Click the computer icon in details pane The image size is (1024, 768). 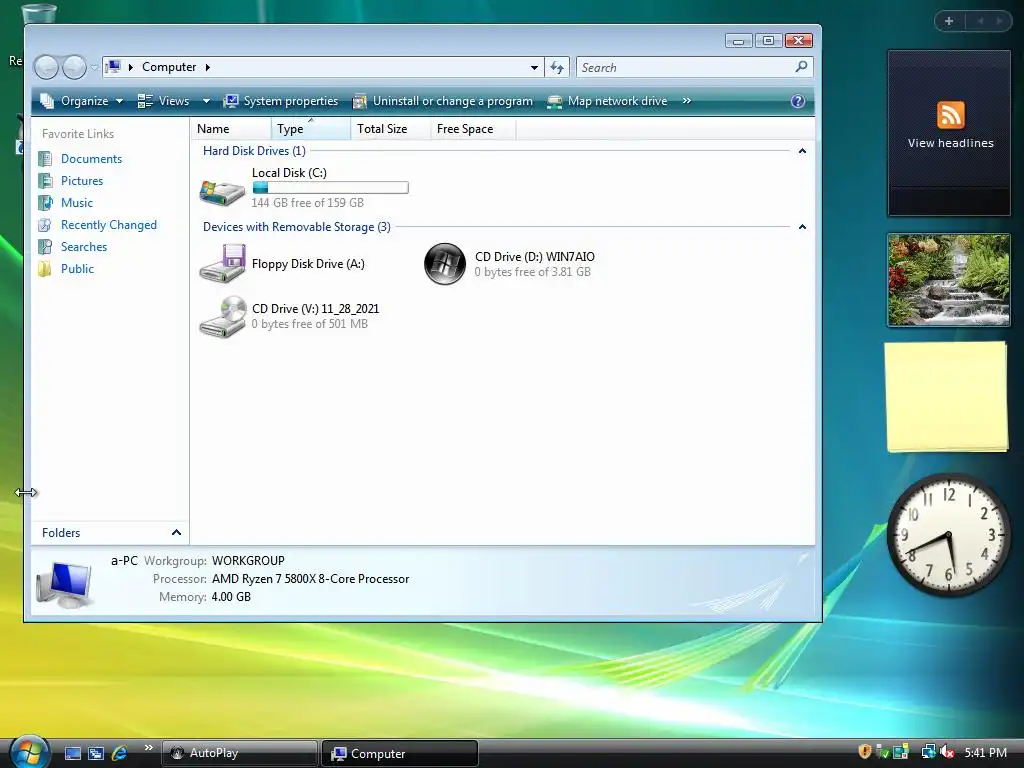65,584
